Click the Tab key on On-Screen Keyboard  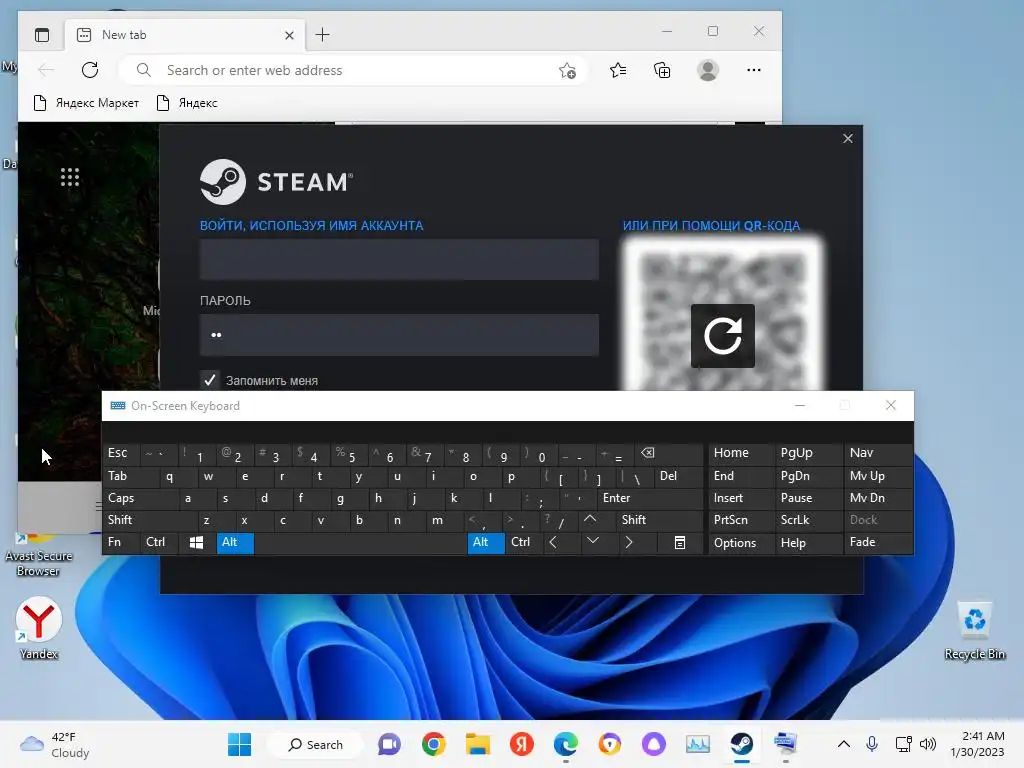point(131,476)
